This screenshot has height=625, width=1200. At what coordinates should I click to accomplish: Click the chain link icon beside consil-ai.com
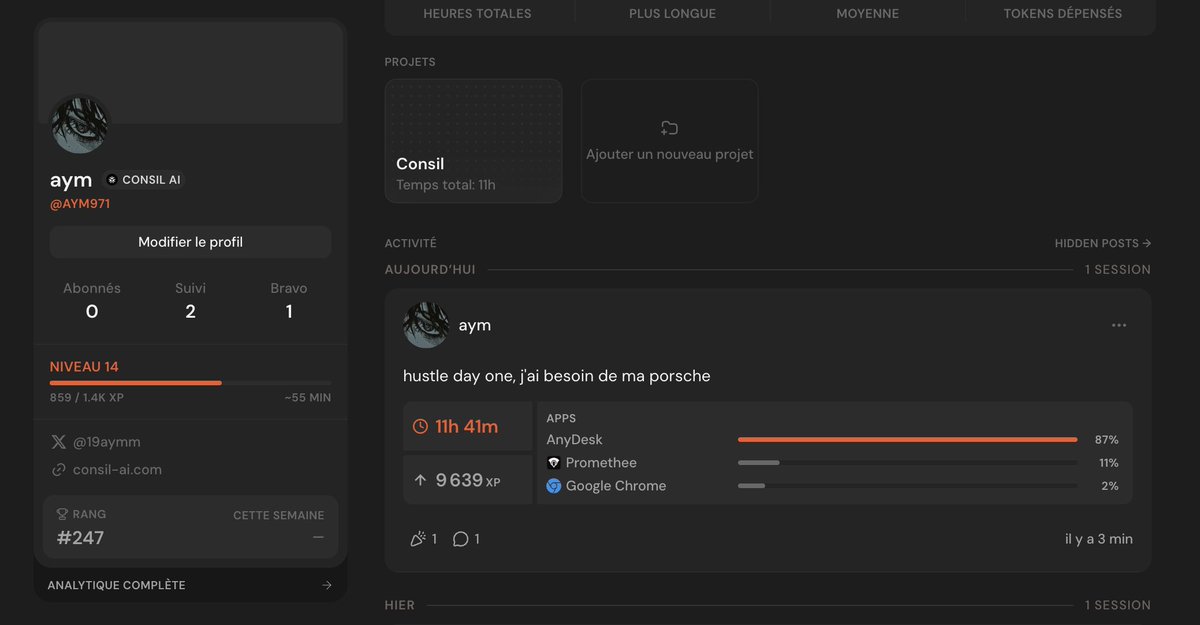[x=58, y=470]
